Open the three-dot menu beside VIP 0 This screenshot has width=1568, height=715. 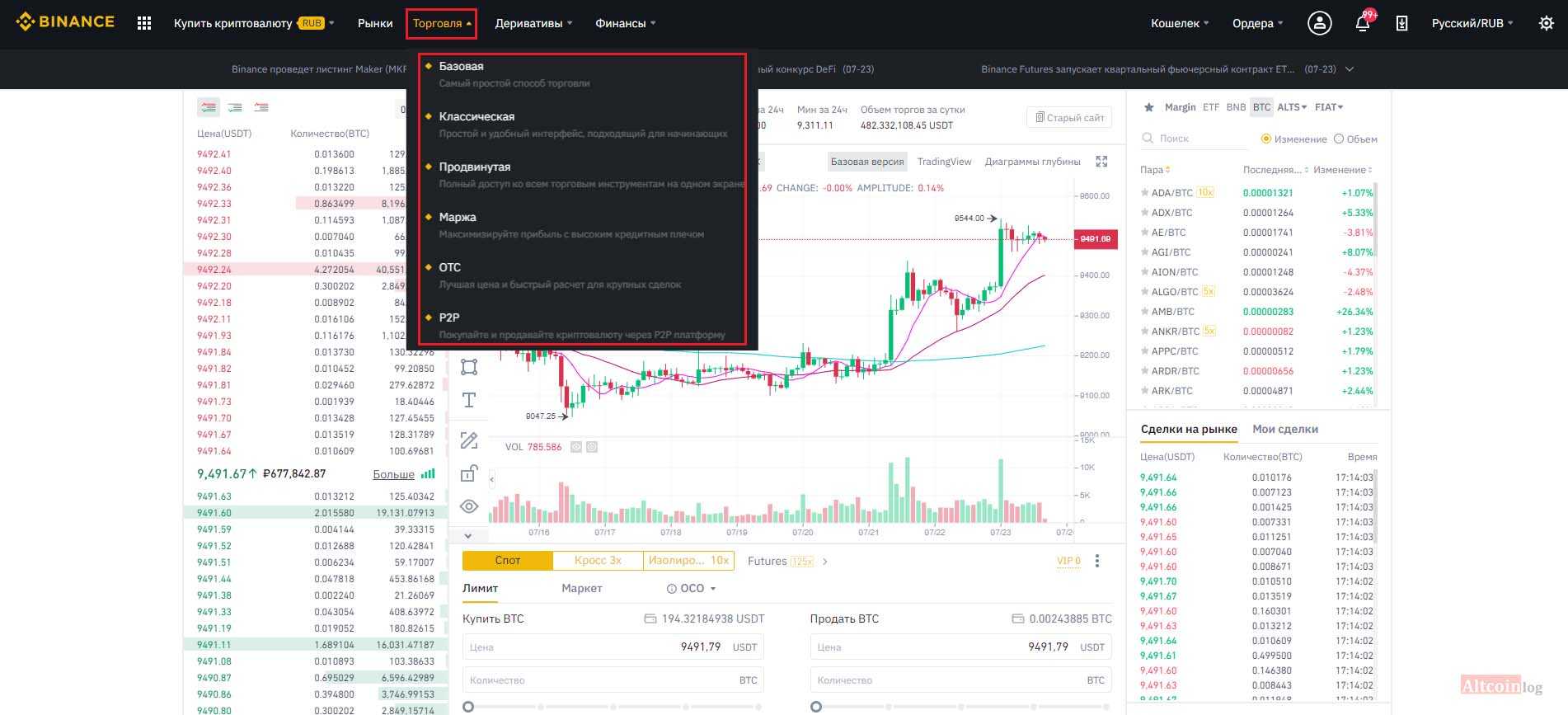[1097, 561]
